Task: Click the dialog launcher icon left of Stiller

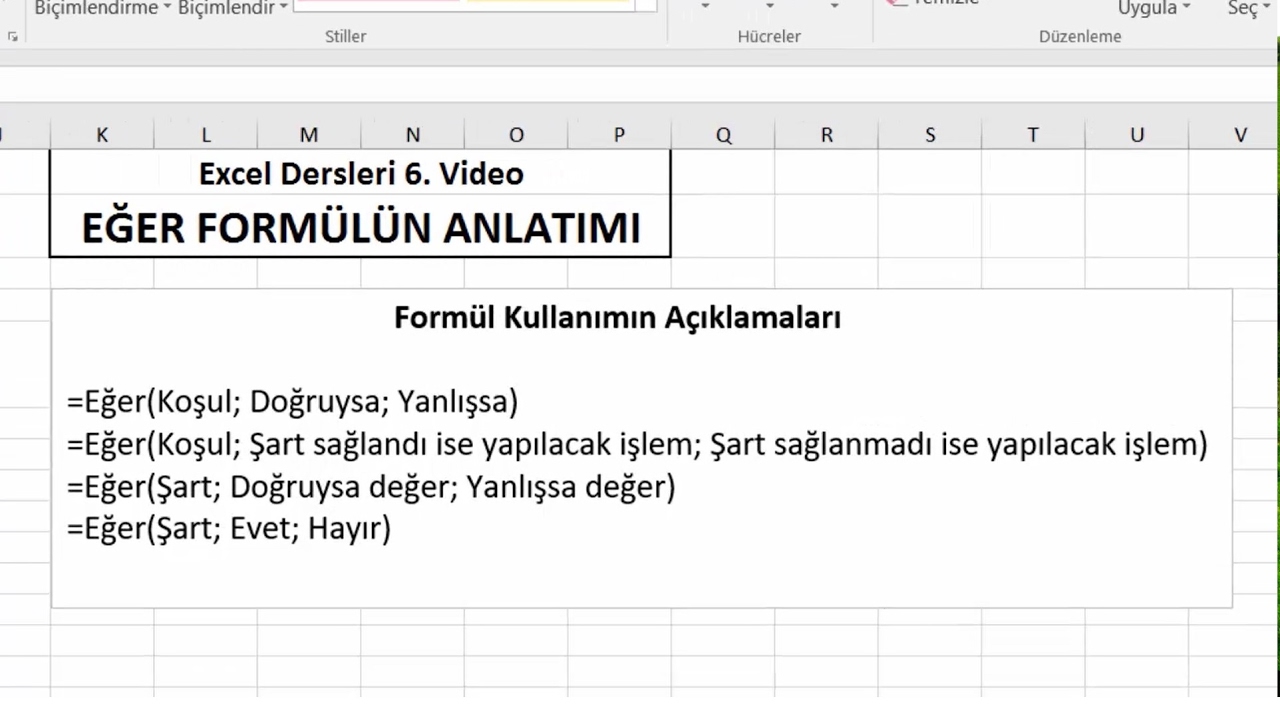Action: (x=13, y=36)
